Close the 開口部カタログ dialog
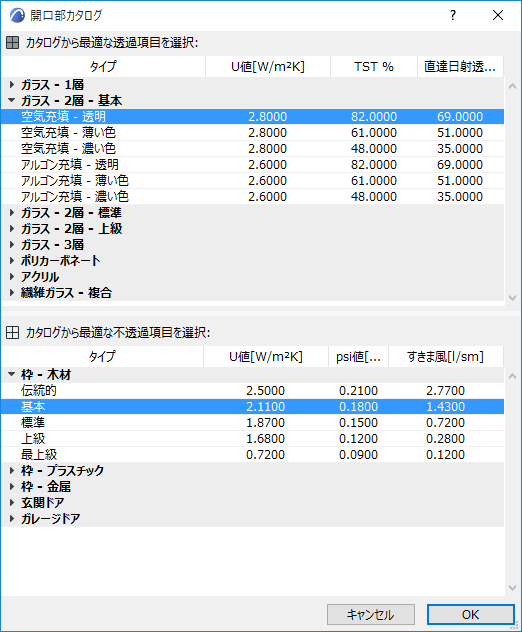The height and width of the screenshot is (632, 522). pos(498,15)
